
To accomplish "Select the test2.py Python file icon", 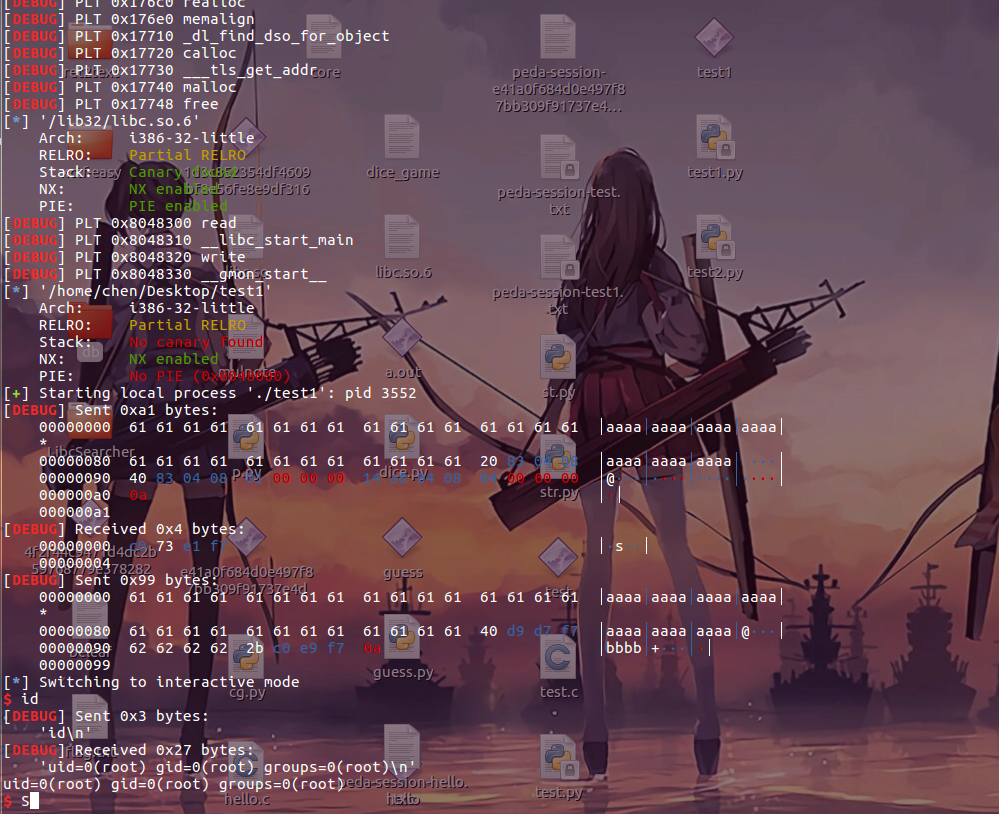I will coord(714,238).
